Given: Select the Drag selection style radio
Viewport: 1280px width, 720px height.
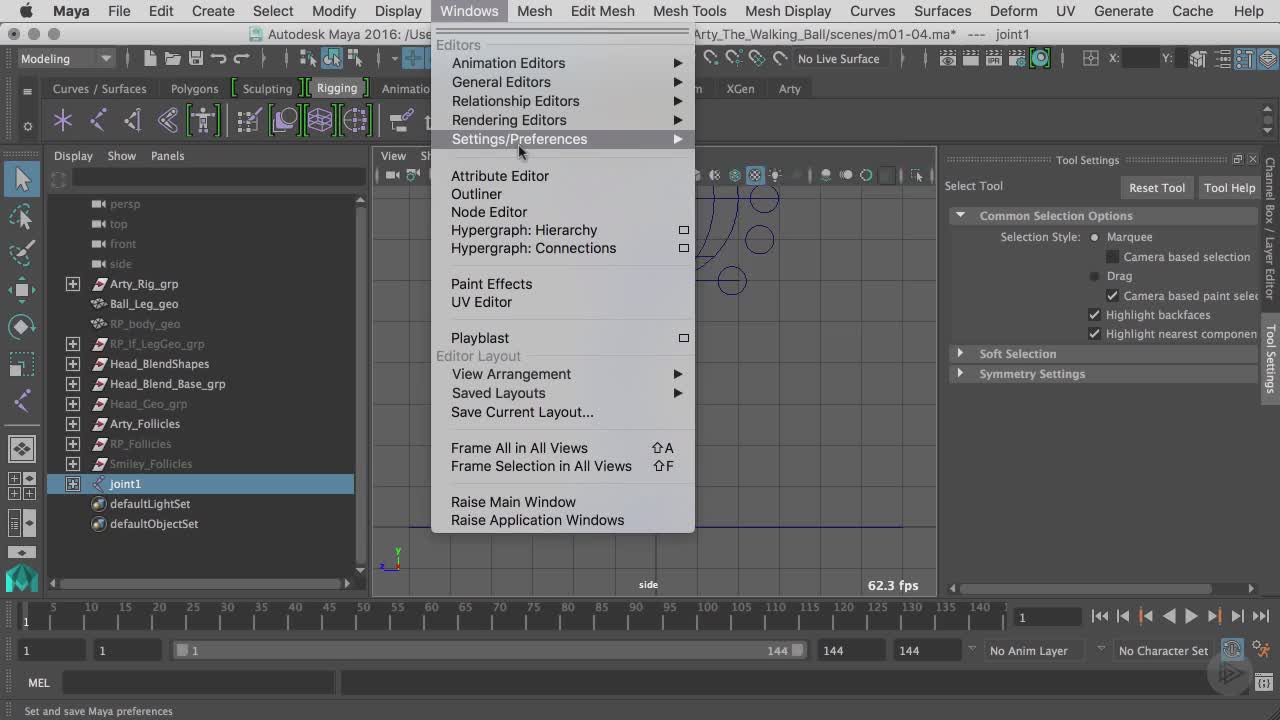Looking at the screenshot, I should pos(1094,276).
